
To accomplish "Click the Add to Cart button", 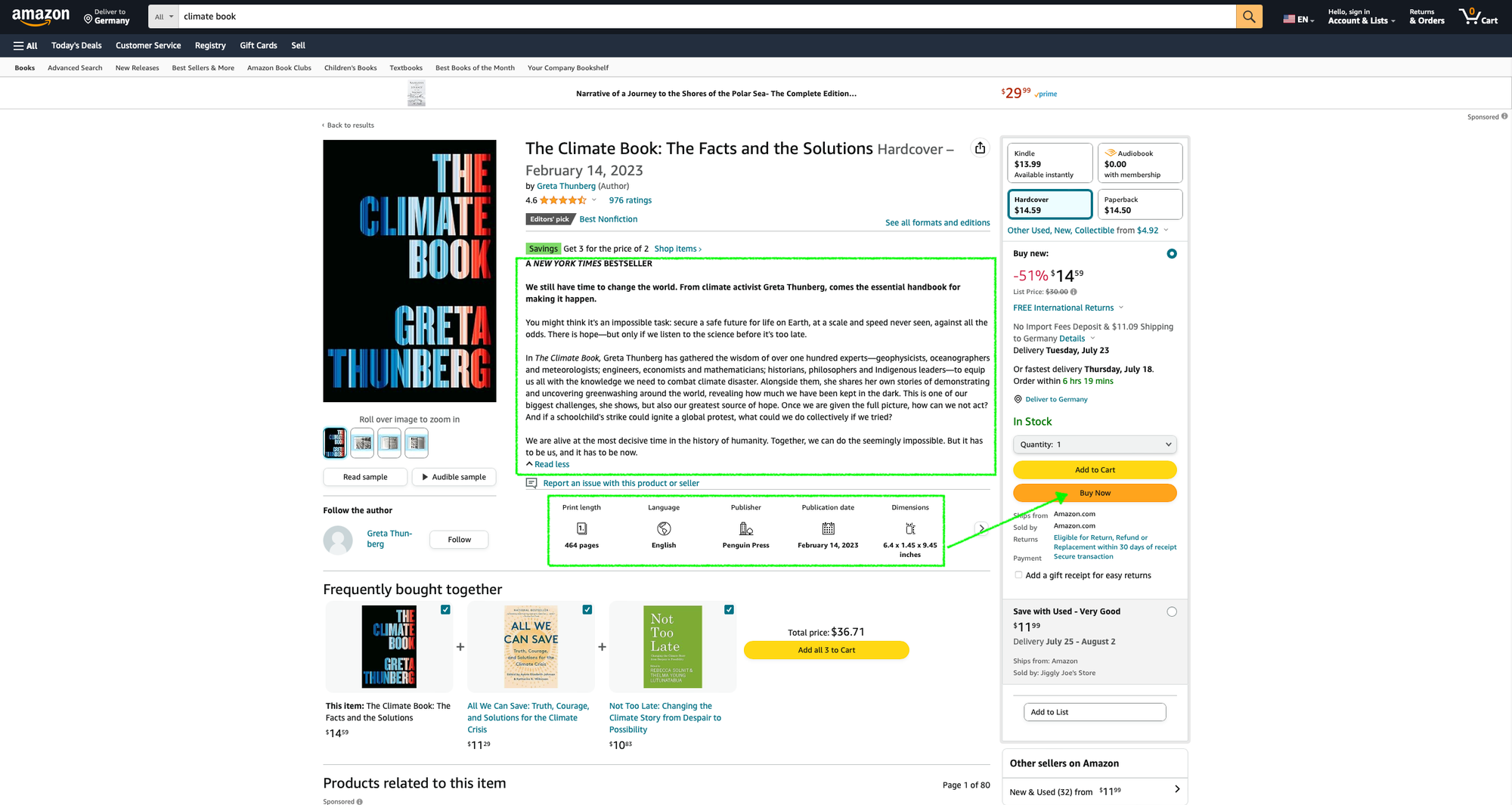I will tap(1095, 470).
